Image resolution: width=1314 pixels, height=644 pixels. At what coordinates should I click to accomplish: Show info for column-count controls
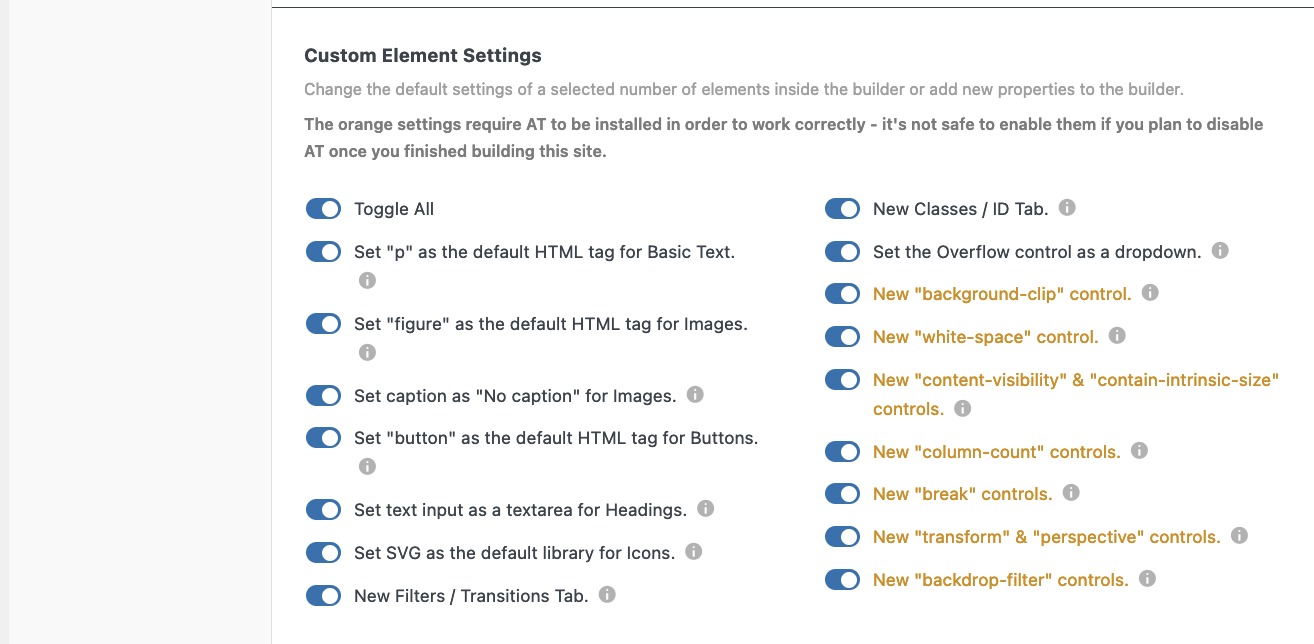click(x=1139, y=451)
